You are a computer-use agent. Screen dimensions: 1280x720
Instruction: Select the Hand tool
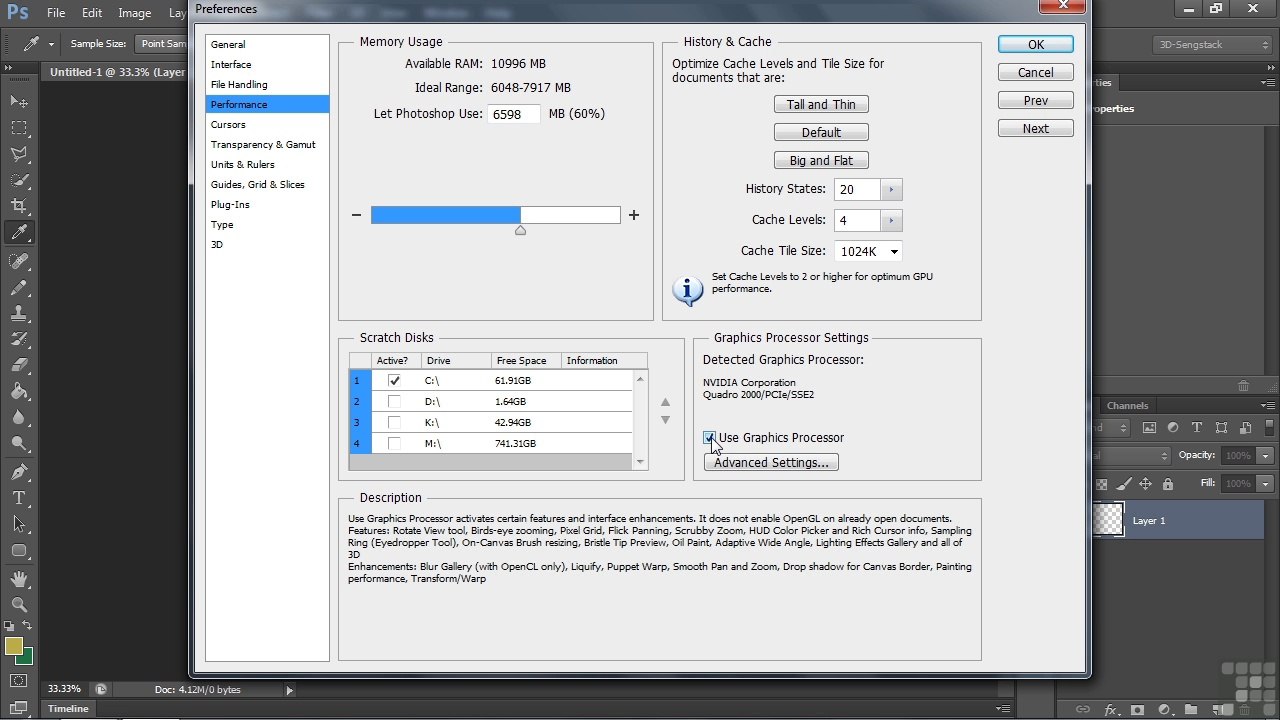point(19,579)
